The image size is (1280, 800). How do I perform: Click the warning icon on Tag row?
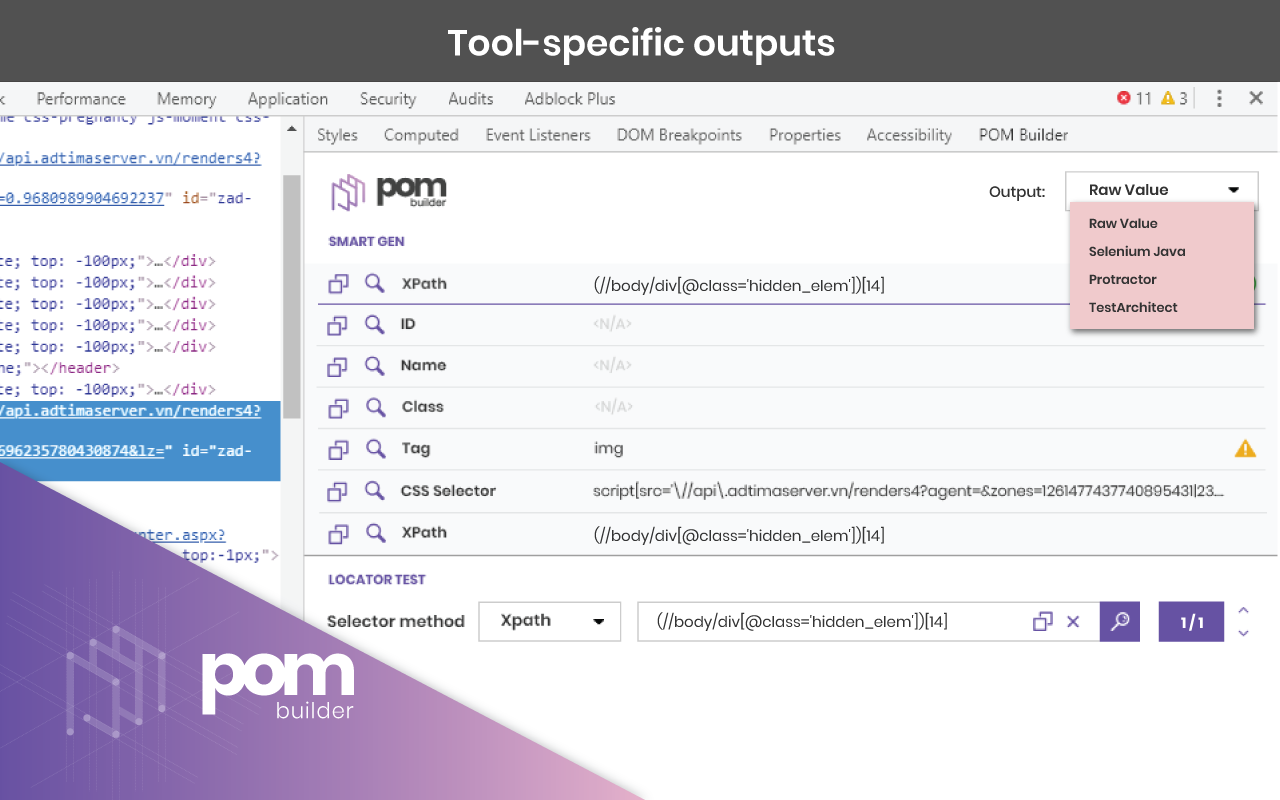tap(1245, 449)
